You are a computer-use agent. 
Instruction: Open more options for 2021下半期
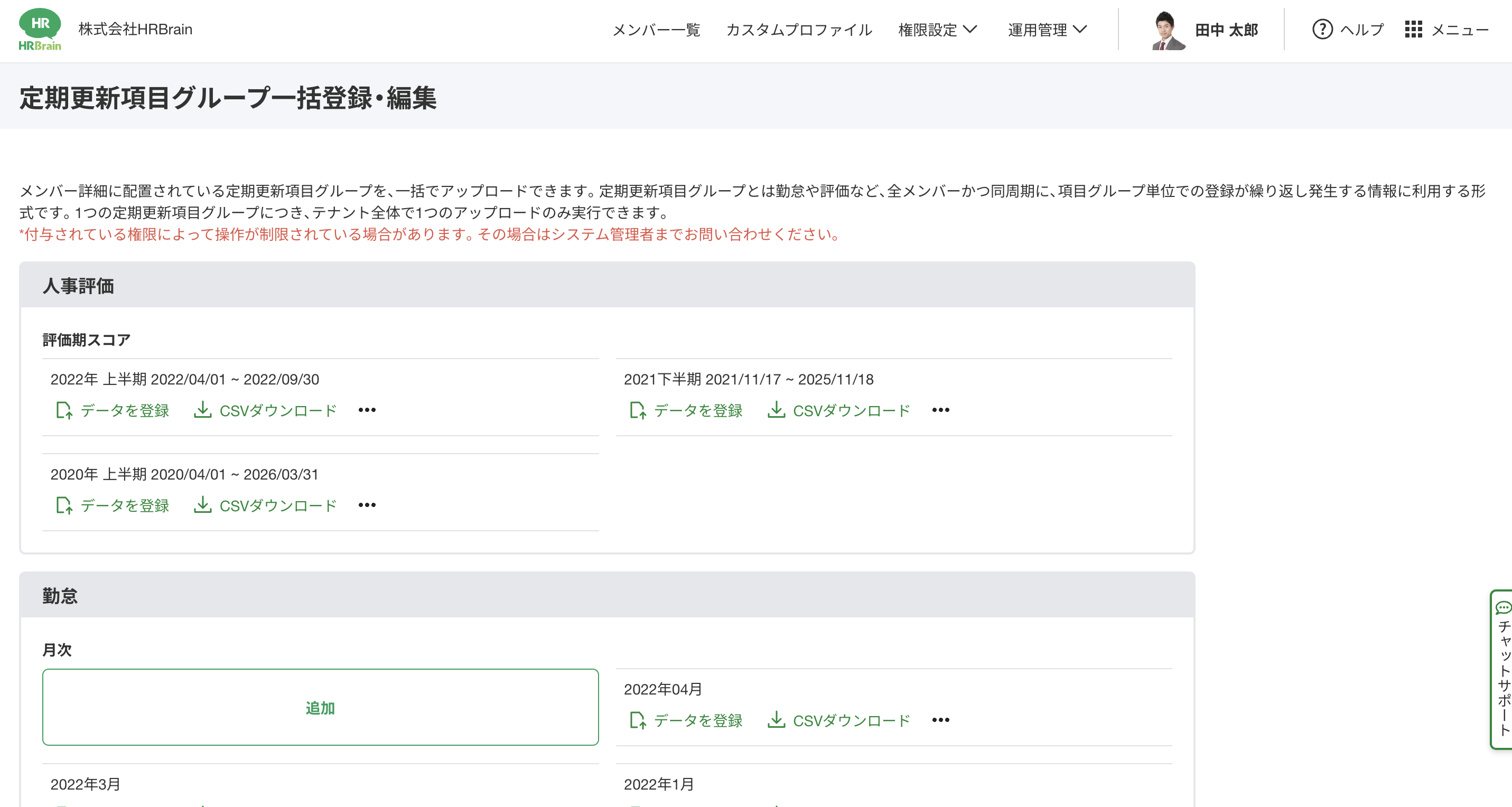tap(940, 410)
